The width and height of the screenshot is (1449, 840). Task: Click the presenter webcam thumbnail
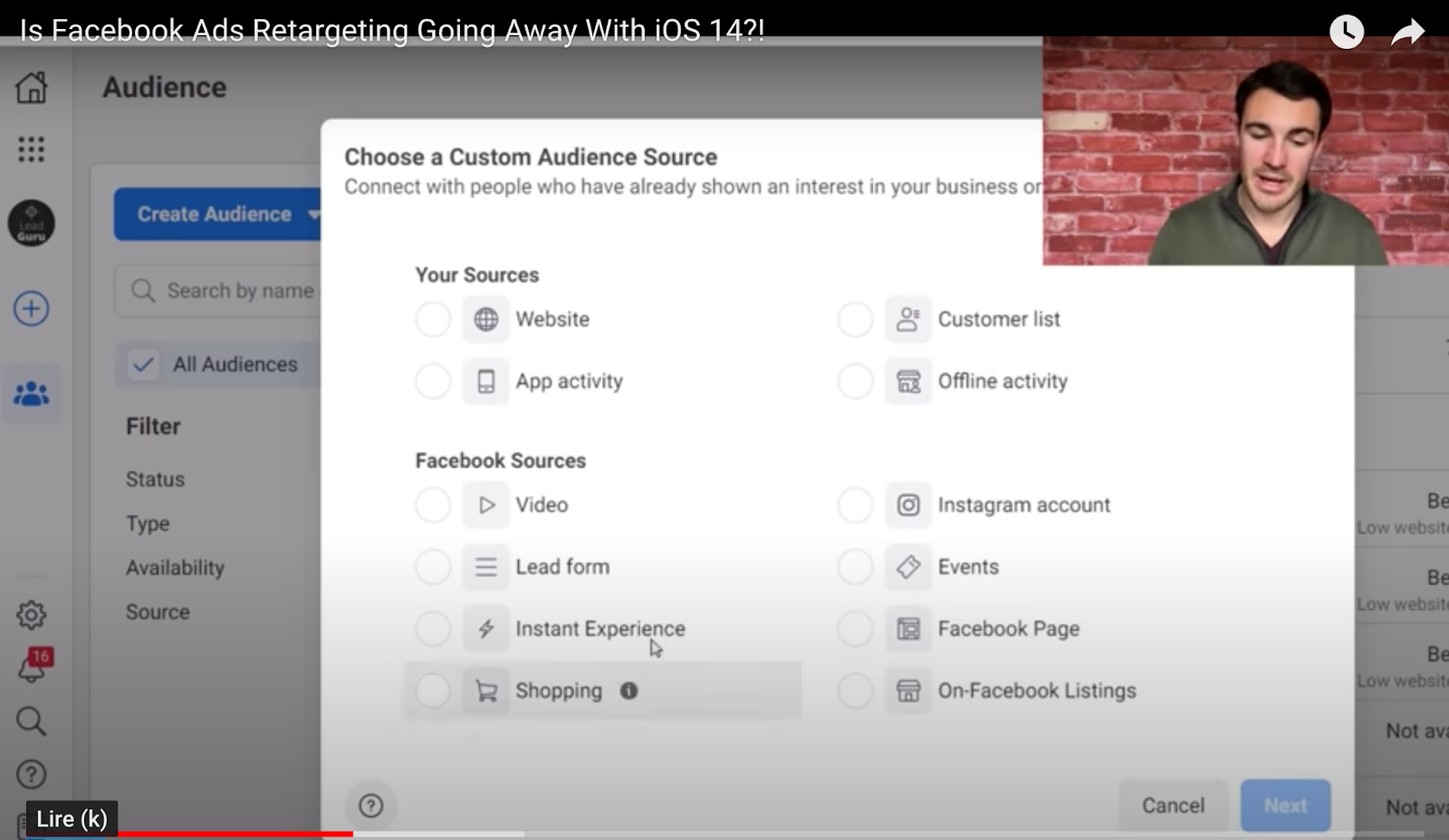(1245, 151)
